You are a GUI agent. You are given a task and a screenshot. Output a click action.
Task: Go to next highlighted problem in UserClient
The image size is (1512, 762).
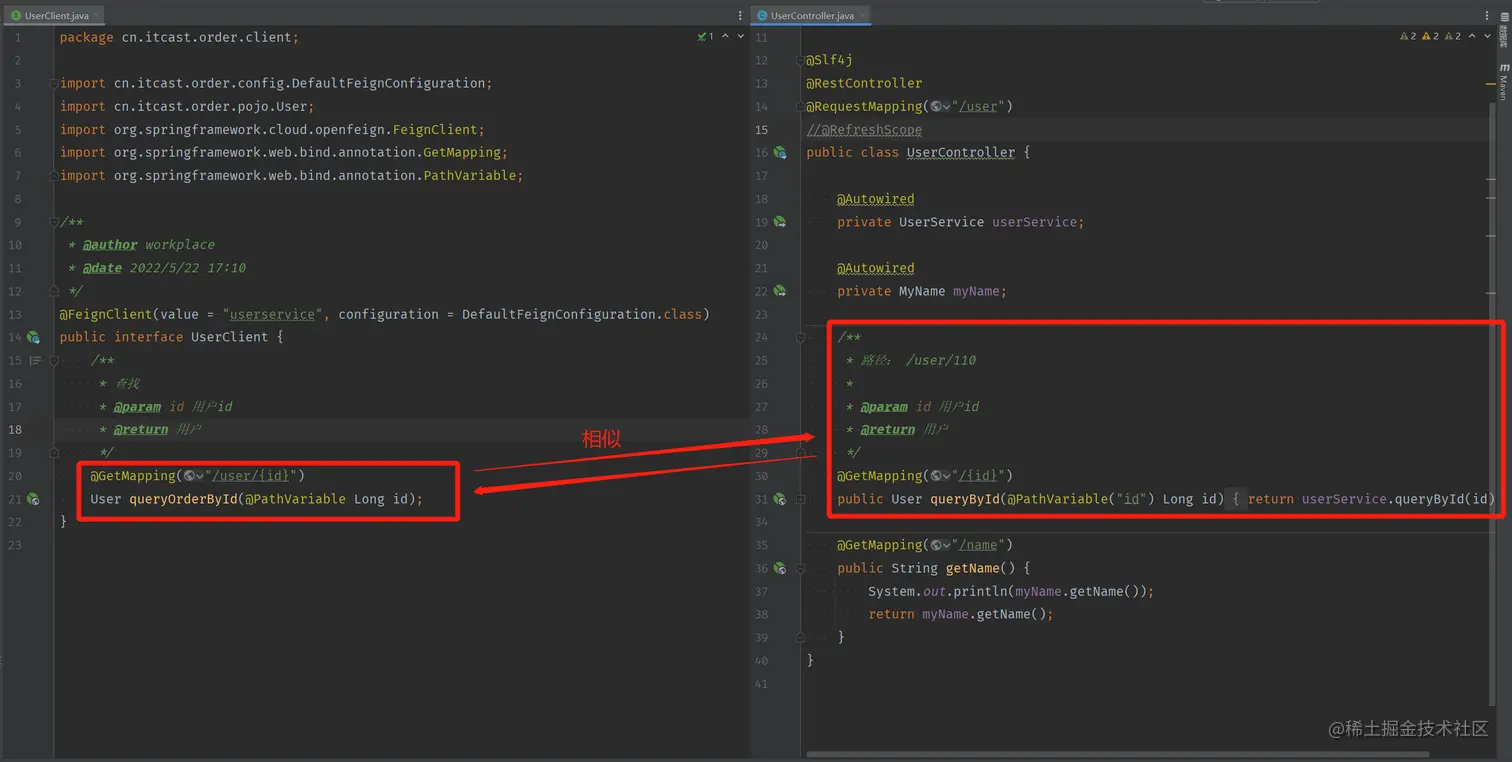pyautogui.click(x=740, y=37)
